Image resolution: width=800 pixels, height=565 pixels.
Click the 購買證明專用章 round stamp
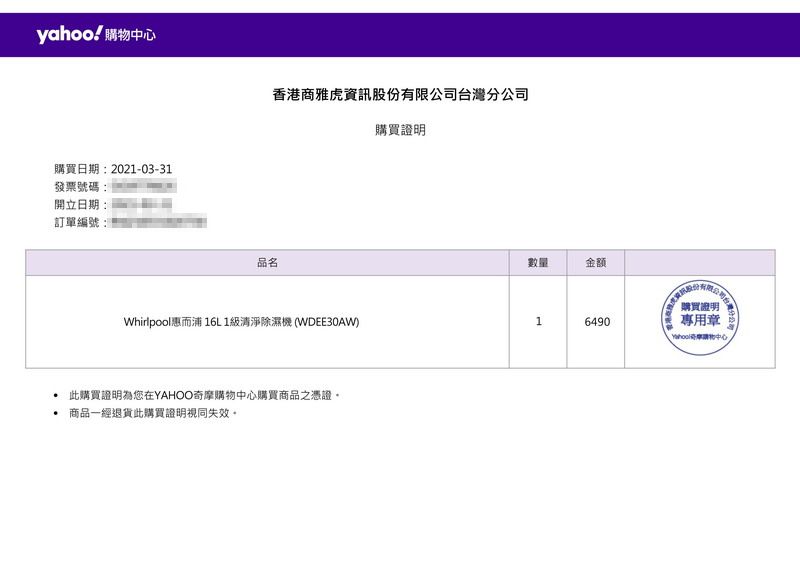click(699, 318)
